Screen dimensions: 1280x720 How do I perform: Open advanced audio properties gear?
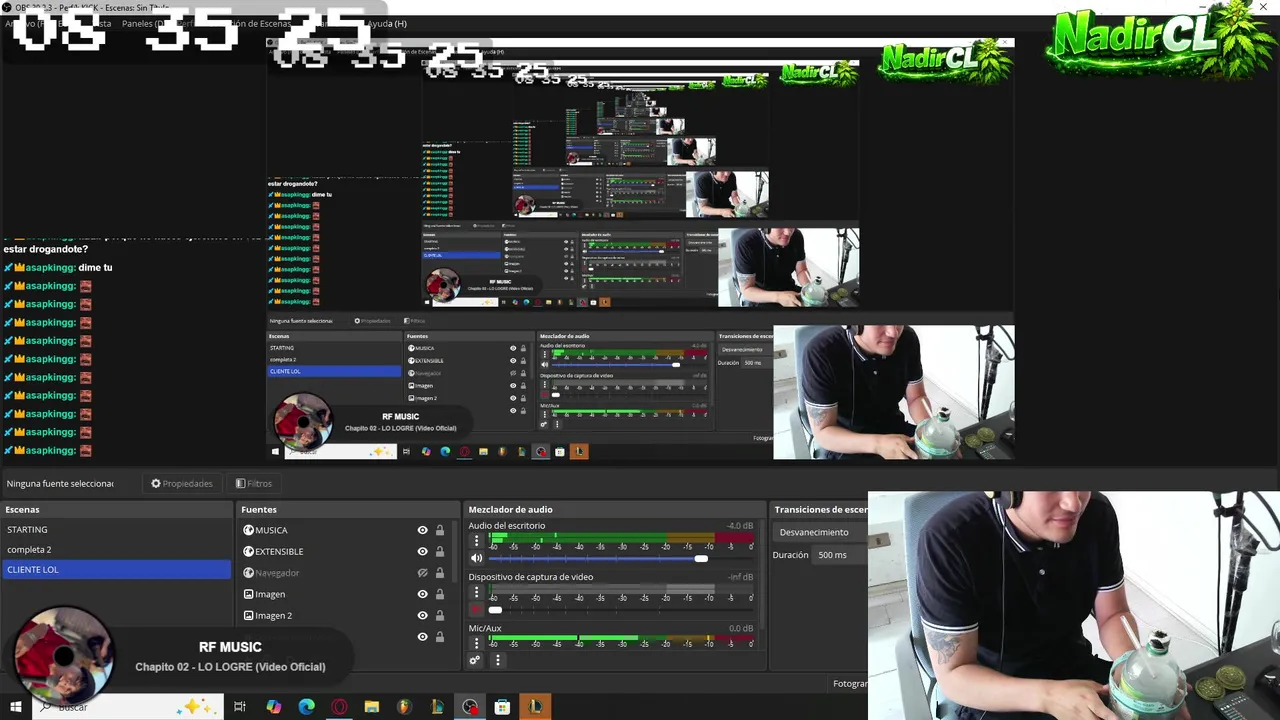(x=475, y=660)
